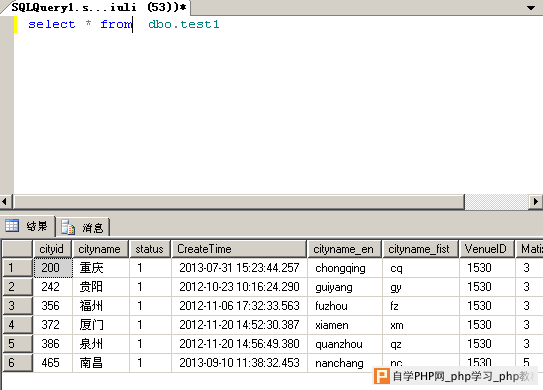
Task: Click the cityid cell 386
Action: tap(53, 344)
